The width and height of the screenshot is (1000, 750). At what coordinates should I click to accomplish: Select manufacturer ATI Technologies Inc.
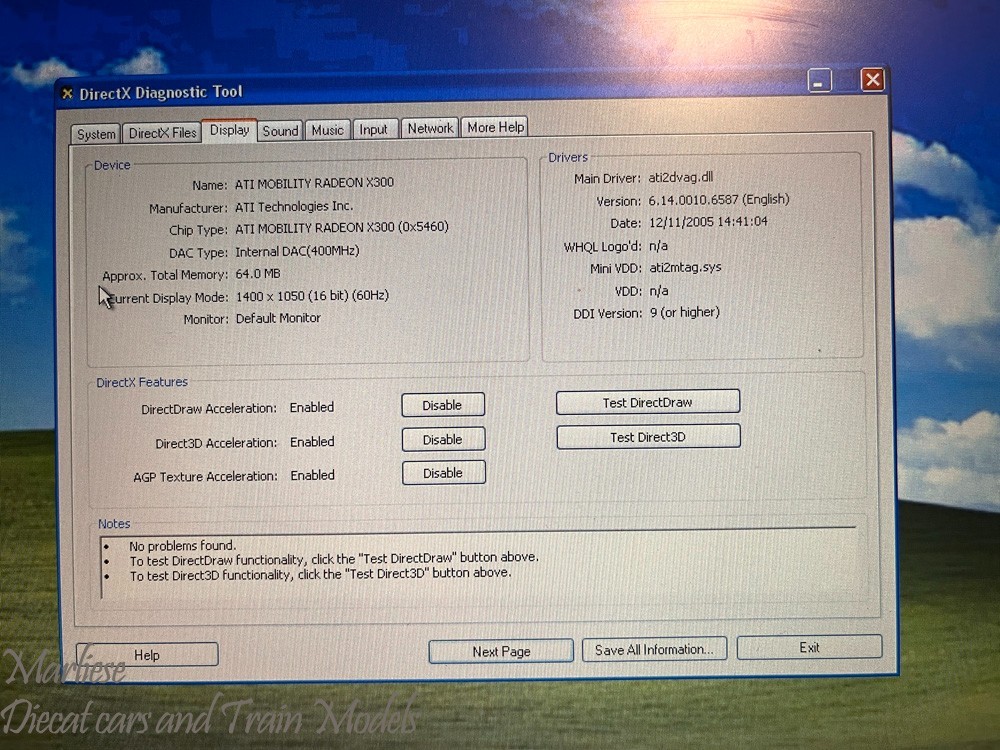coord(294,207)
